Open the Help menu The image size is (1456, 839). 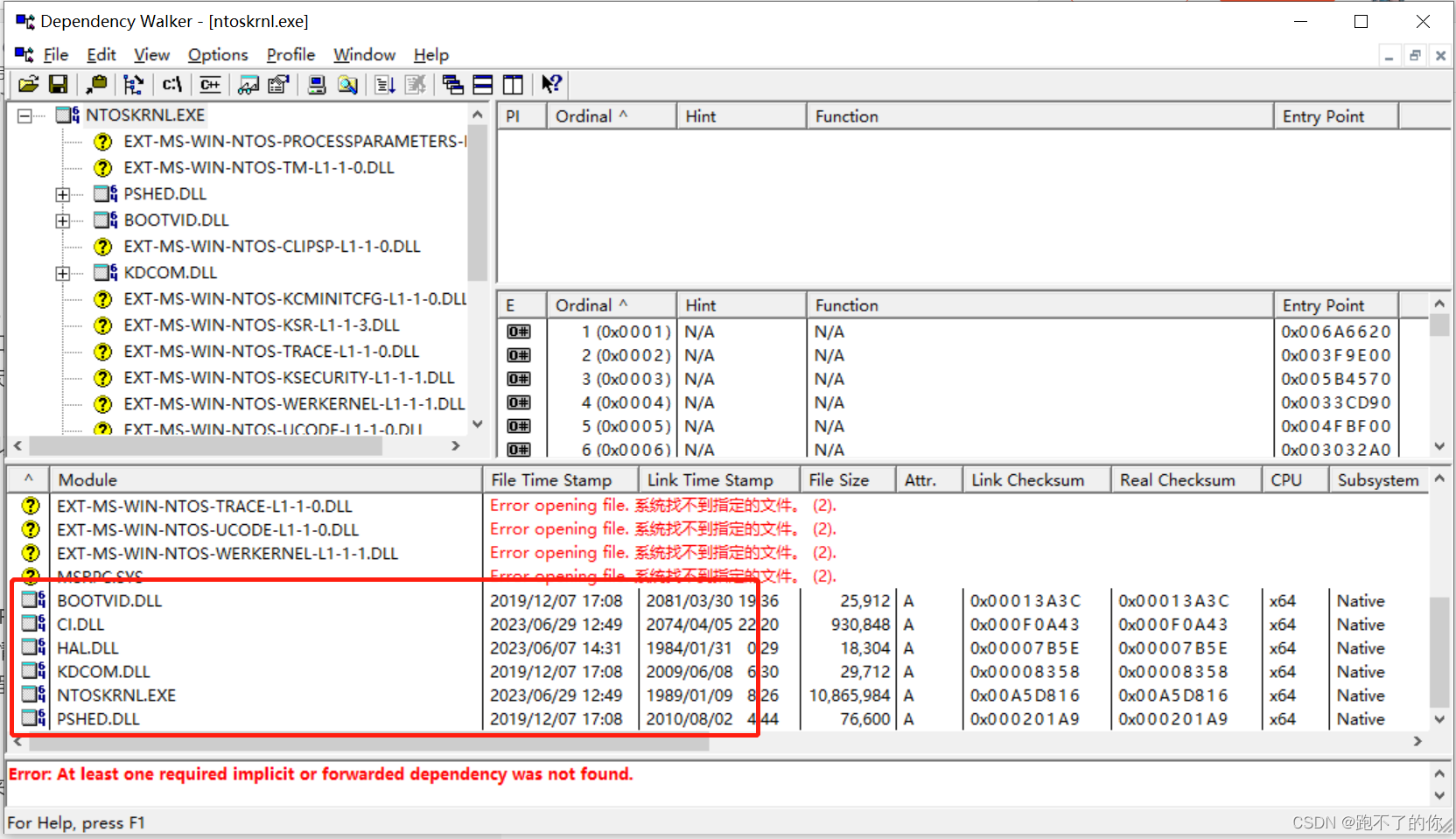(x=430, y=54)
